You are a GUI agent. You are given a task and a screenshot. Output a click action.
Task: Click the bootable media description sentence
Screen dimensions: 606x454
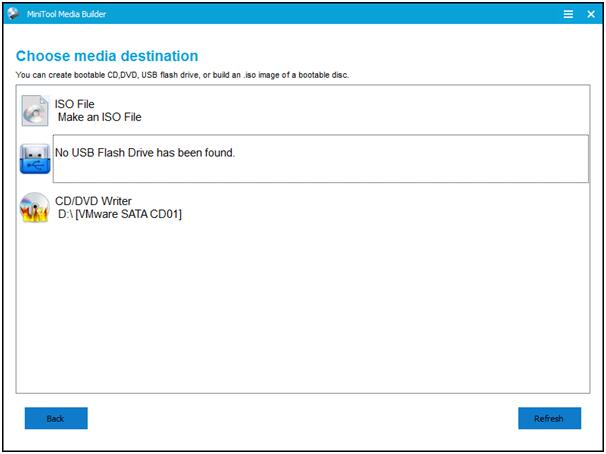(182, 75)
